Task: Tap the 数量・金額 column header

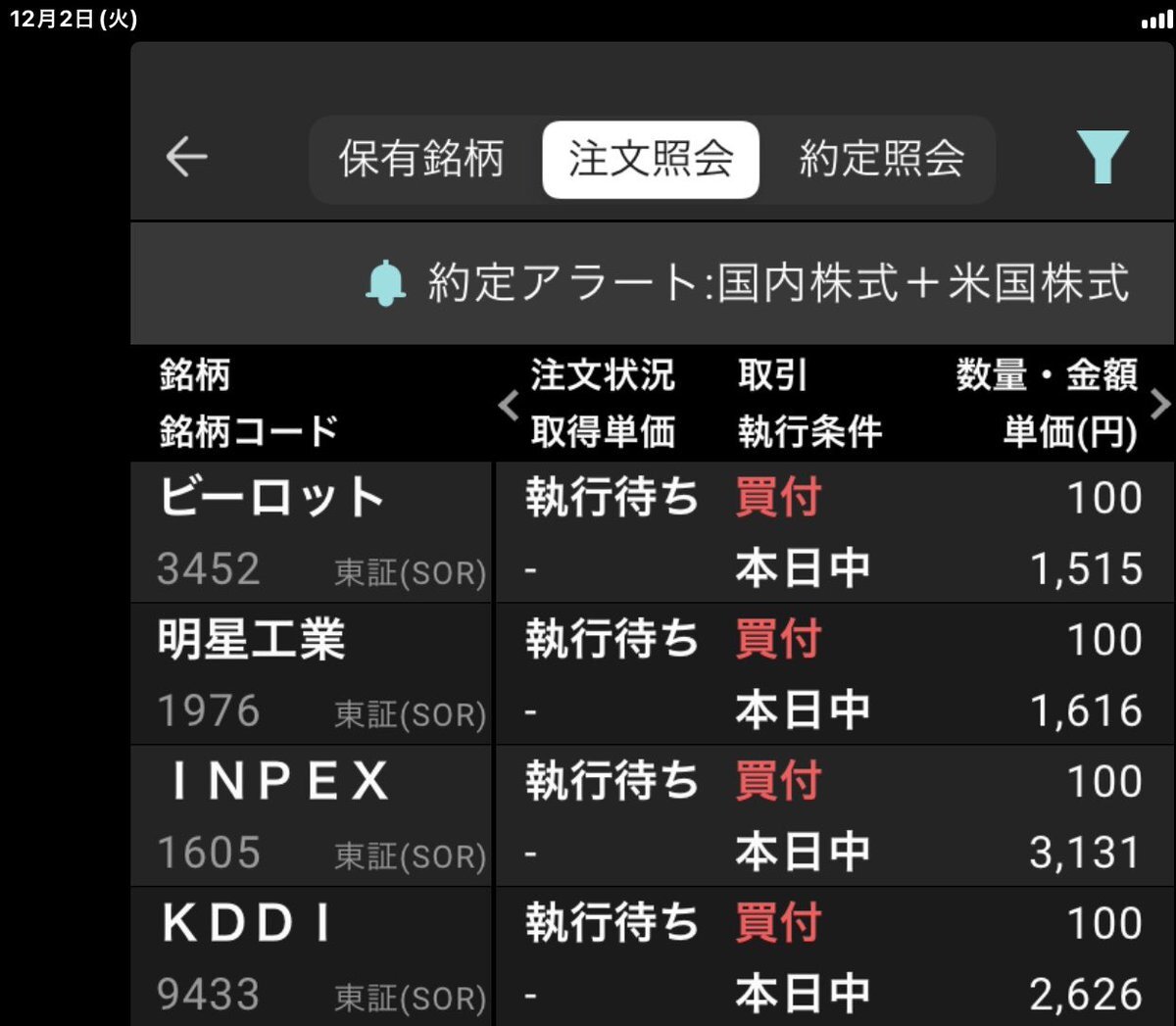Action: click(1047, 375)
